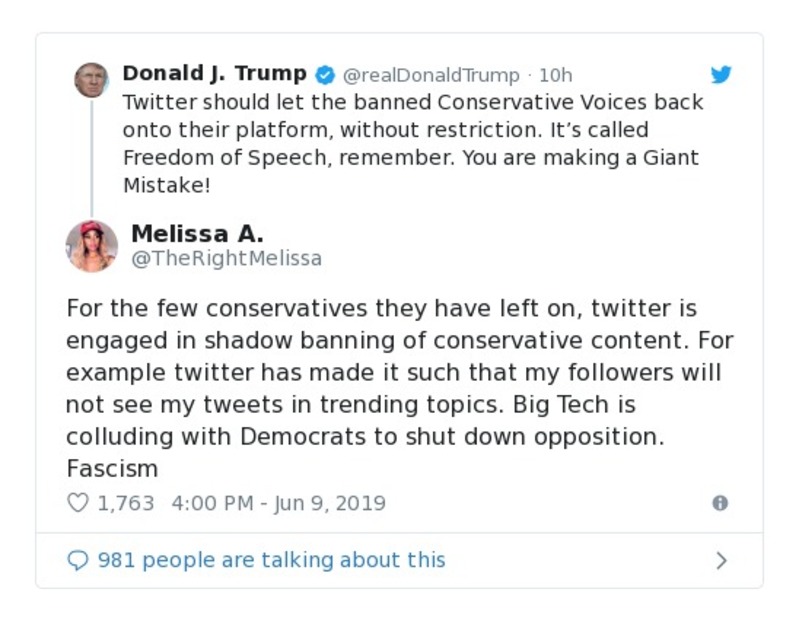This screenshot has height=624, width=799.
Task: Click Trump's quoted tweet text about Freedom of Speech
Action: (x=412, y=144)
